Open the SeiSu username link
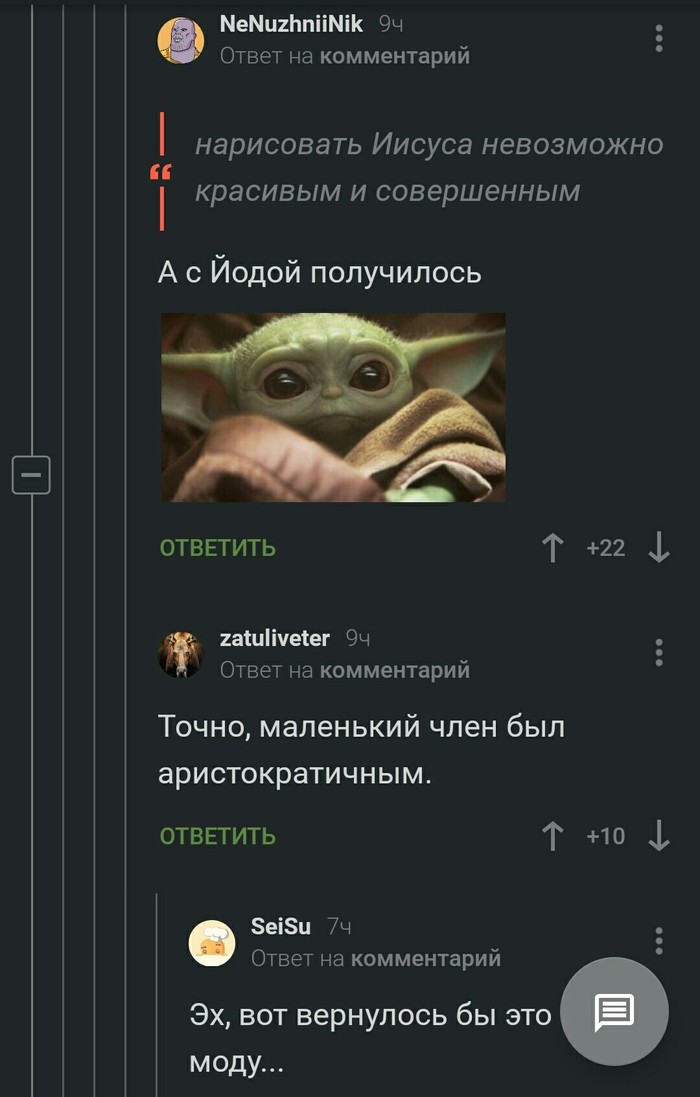This screenshot has height=1097, width=700. click(280, 926)
